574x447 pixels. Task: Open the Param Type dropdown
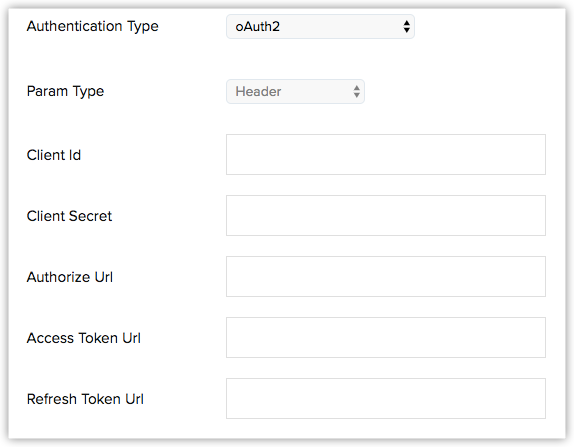click(295, 92)
